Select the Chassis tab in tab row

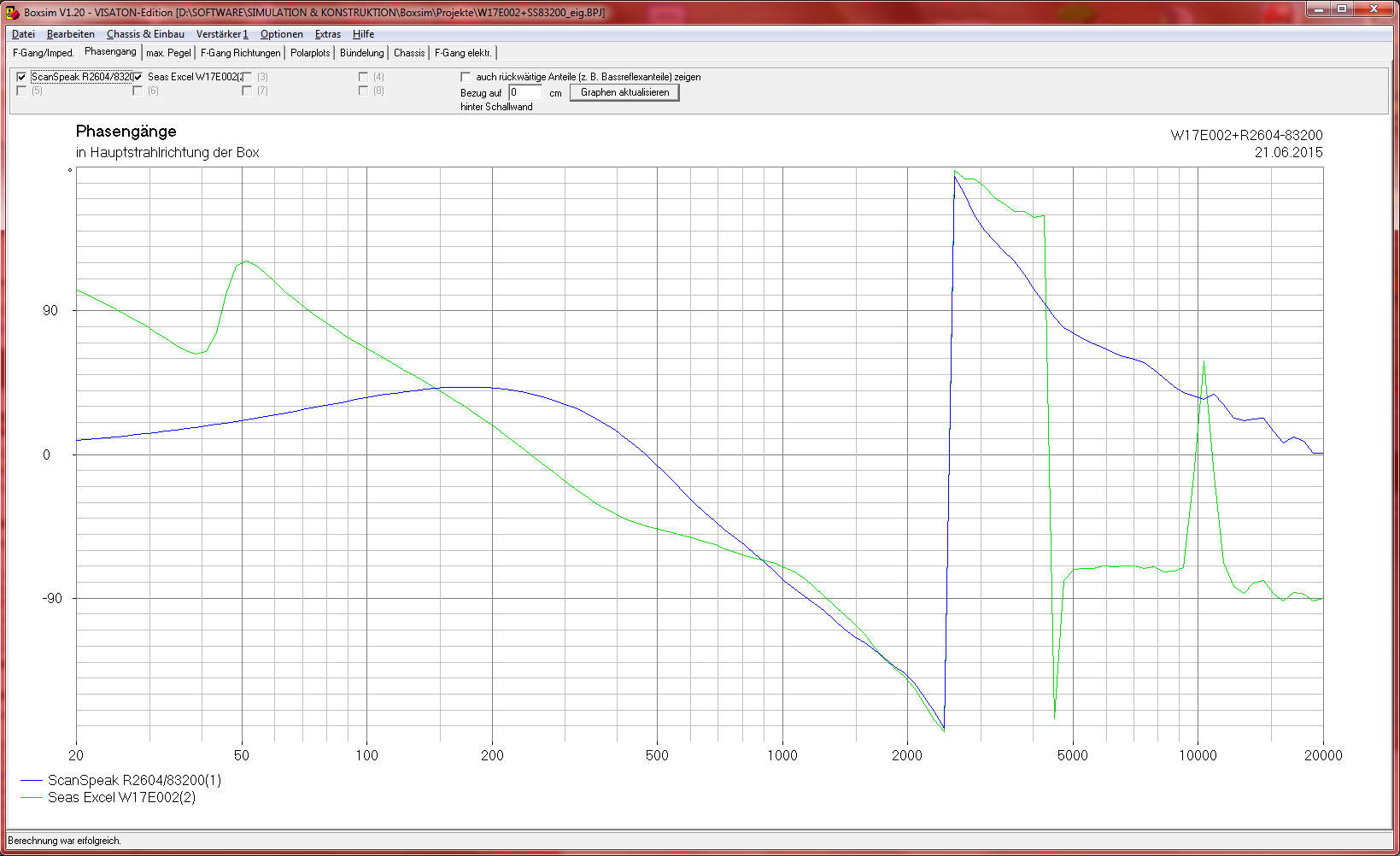pyautogui.click(x=409, y=53)
